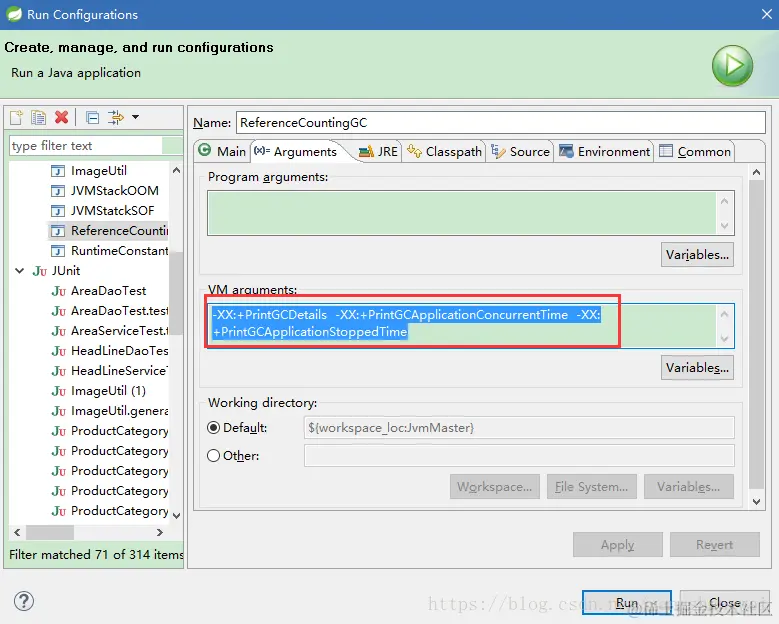Click the New launch configuration icon

16,117
